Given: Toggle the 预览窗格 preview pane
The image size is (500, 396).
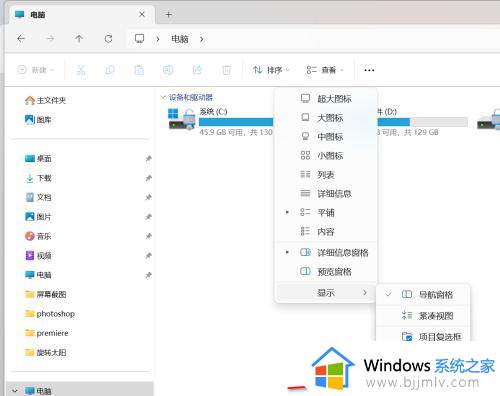Looking at the screenshot, I should click(x=326, y=272).
